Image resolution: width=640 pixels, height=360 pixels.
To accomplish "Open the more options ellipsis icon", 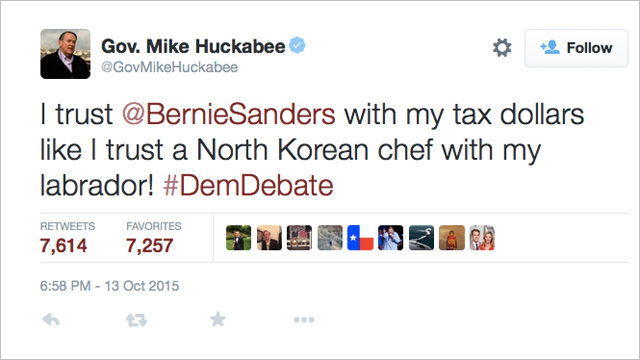I will [304, 320].
